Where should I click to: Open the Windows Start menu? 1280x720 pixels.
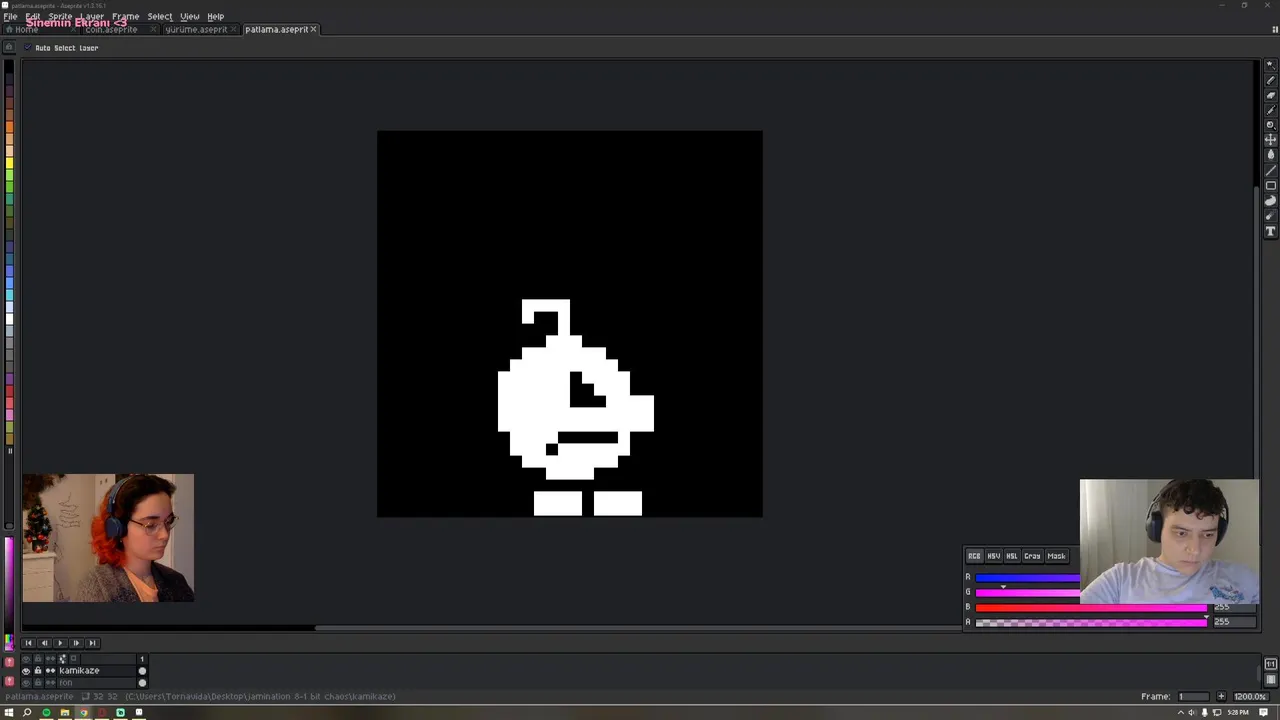click(x=9, y=713)
